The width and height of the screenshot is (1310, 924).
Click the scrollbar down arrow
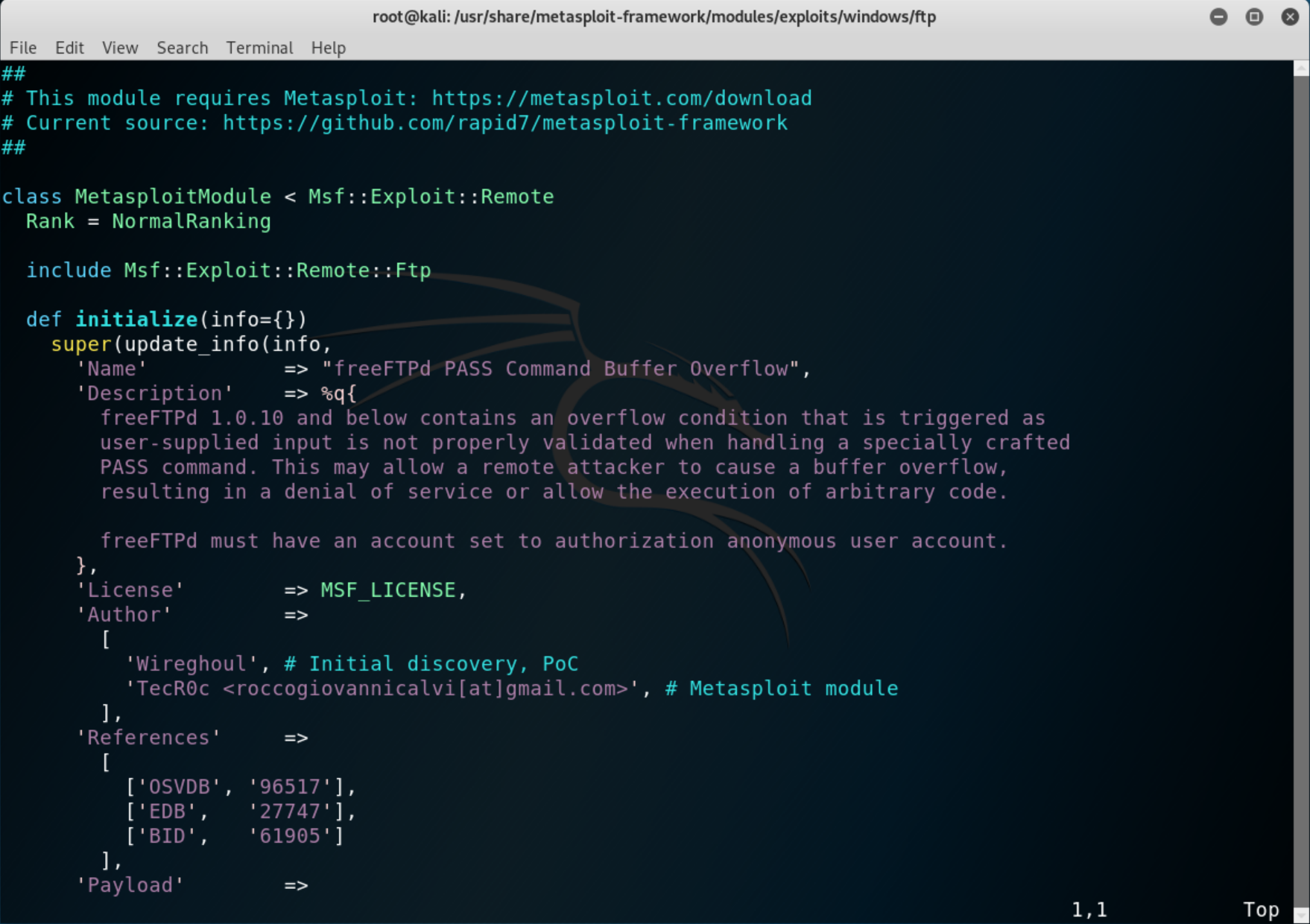1302,916
